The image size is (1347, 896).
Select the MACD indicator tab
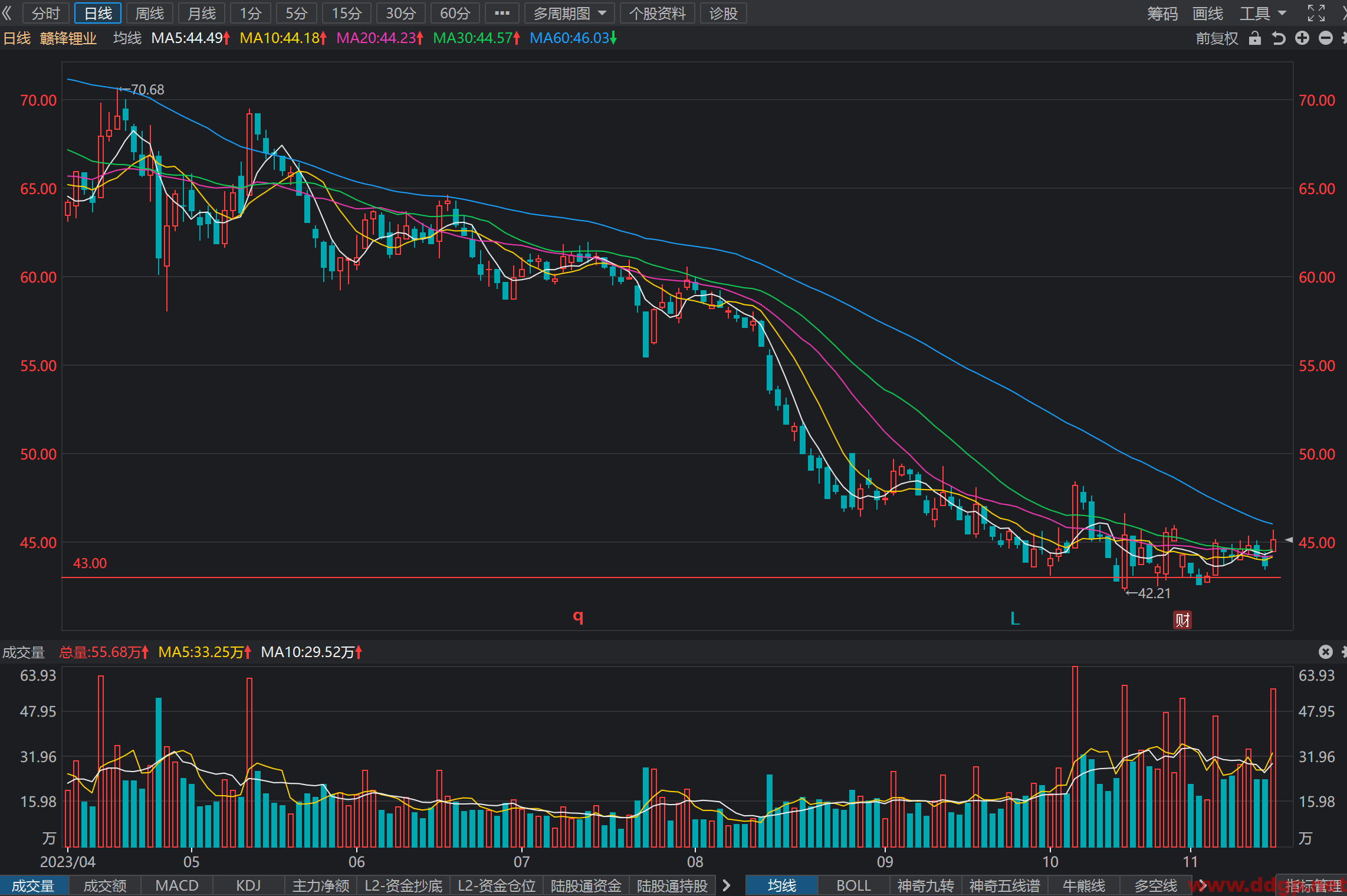pos(177,886)
